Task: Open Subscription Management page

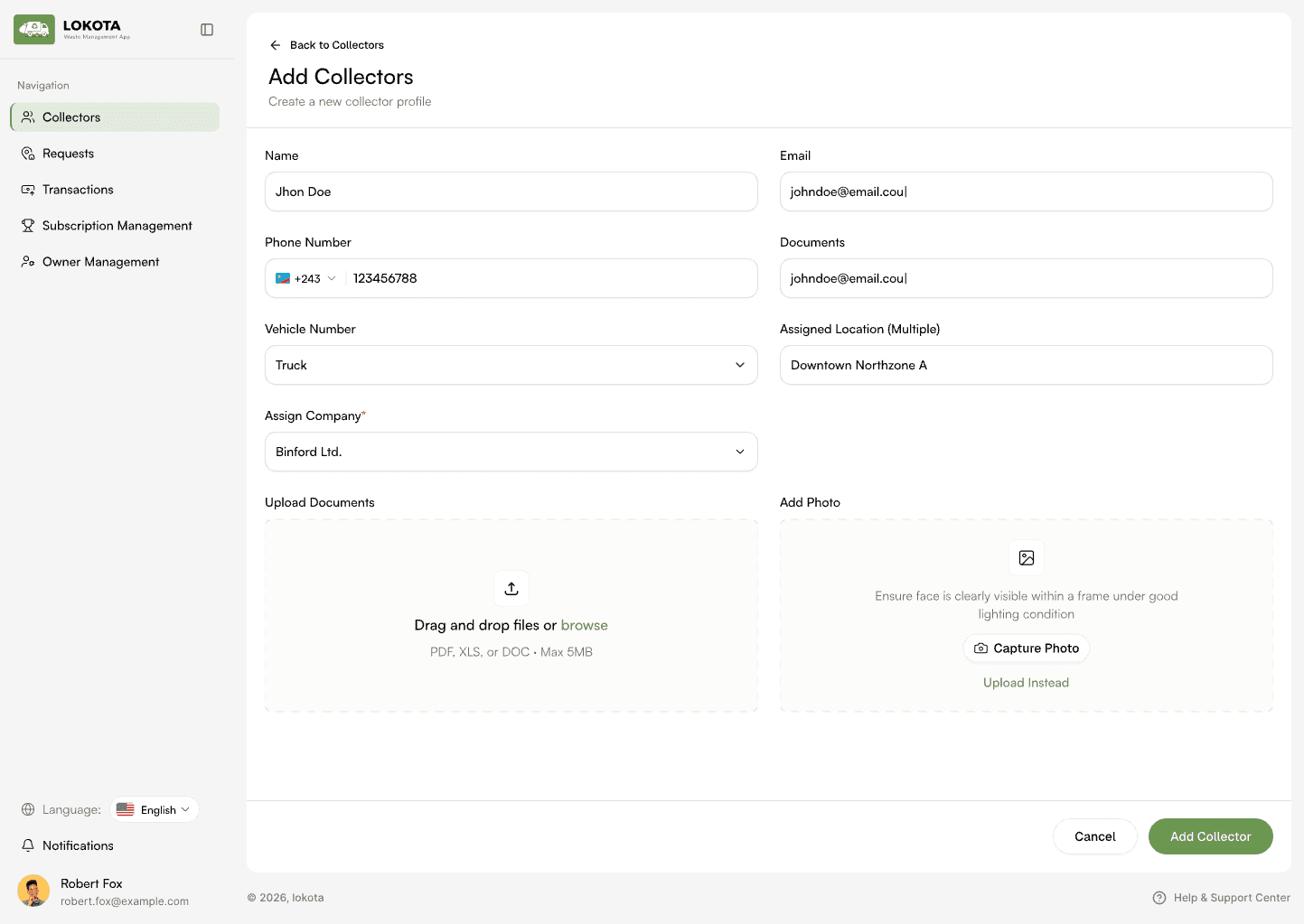Action: point(115,226)
